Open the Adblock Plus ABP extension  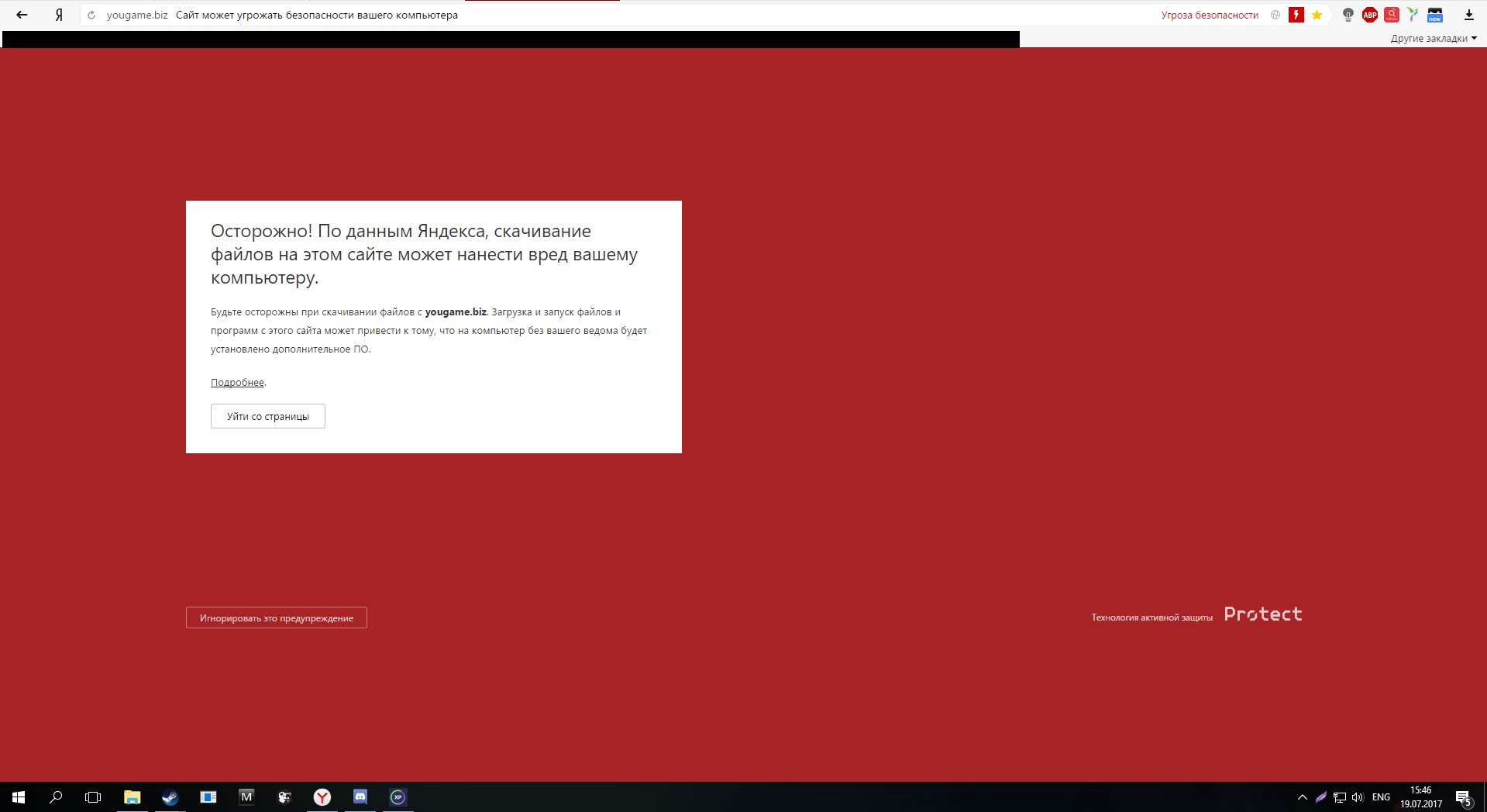point(1370,15)
